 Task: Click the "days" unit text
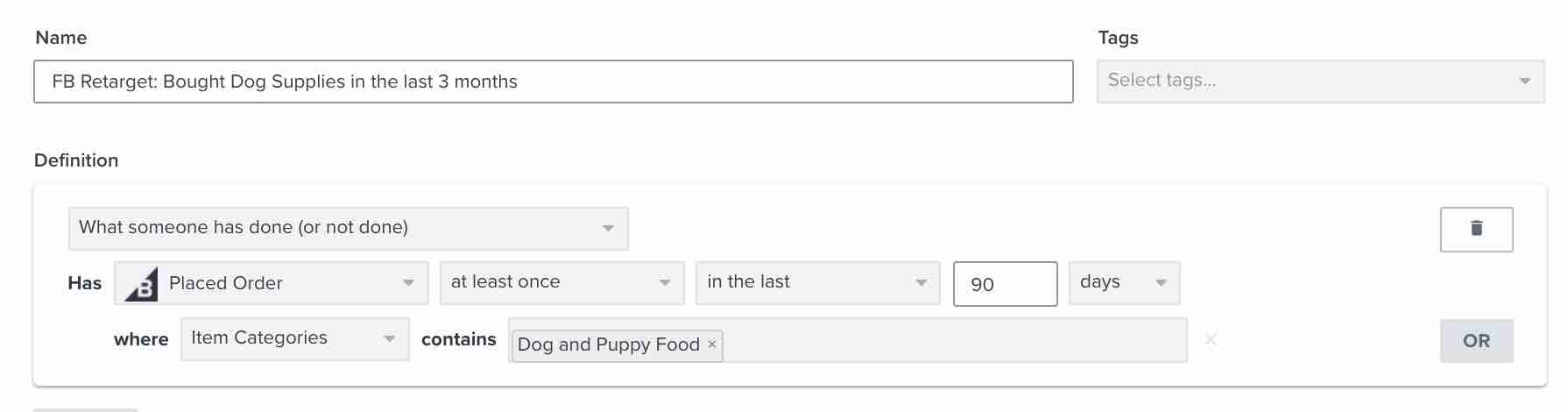coord(1100,281)
